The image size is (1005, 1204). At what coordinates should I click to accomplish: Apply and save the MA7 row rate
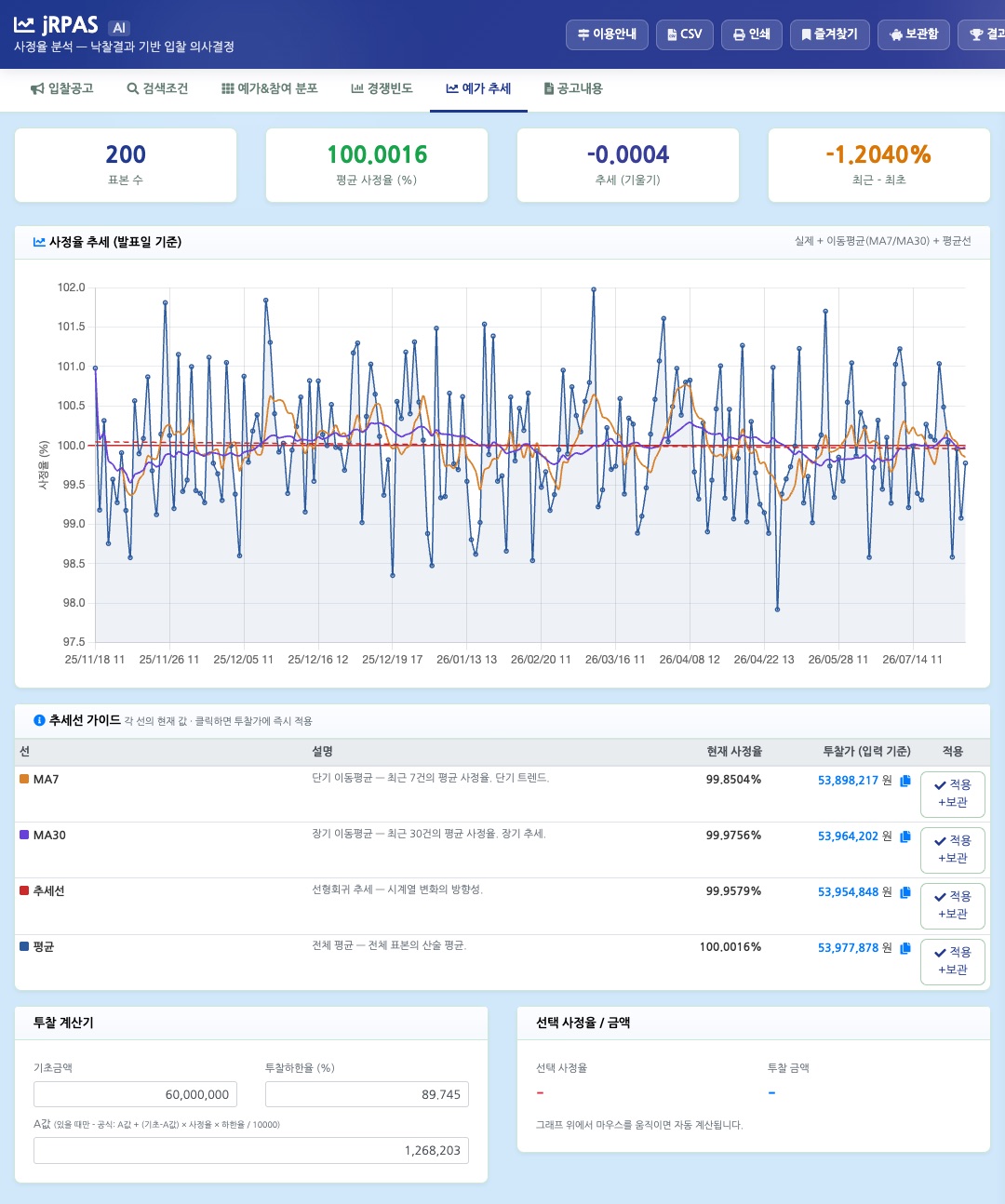[953, 794]
